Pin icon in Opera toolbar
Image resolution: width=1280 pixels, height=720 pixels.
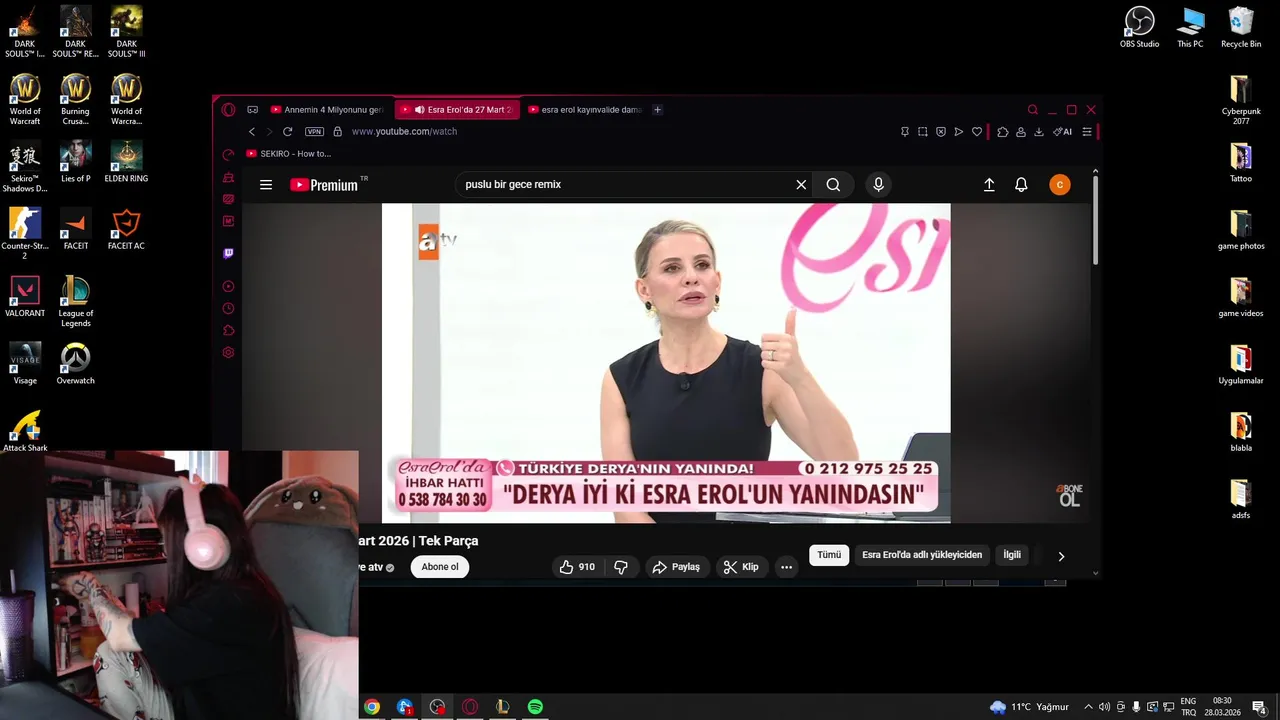pyautogui.click(x=905, y=132)
